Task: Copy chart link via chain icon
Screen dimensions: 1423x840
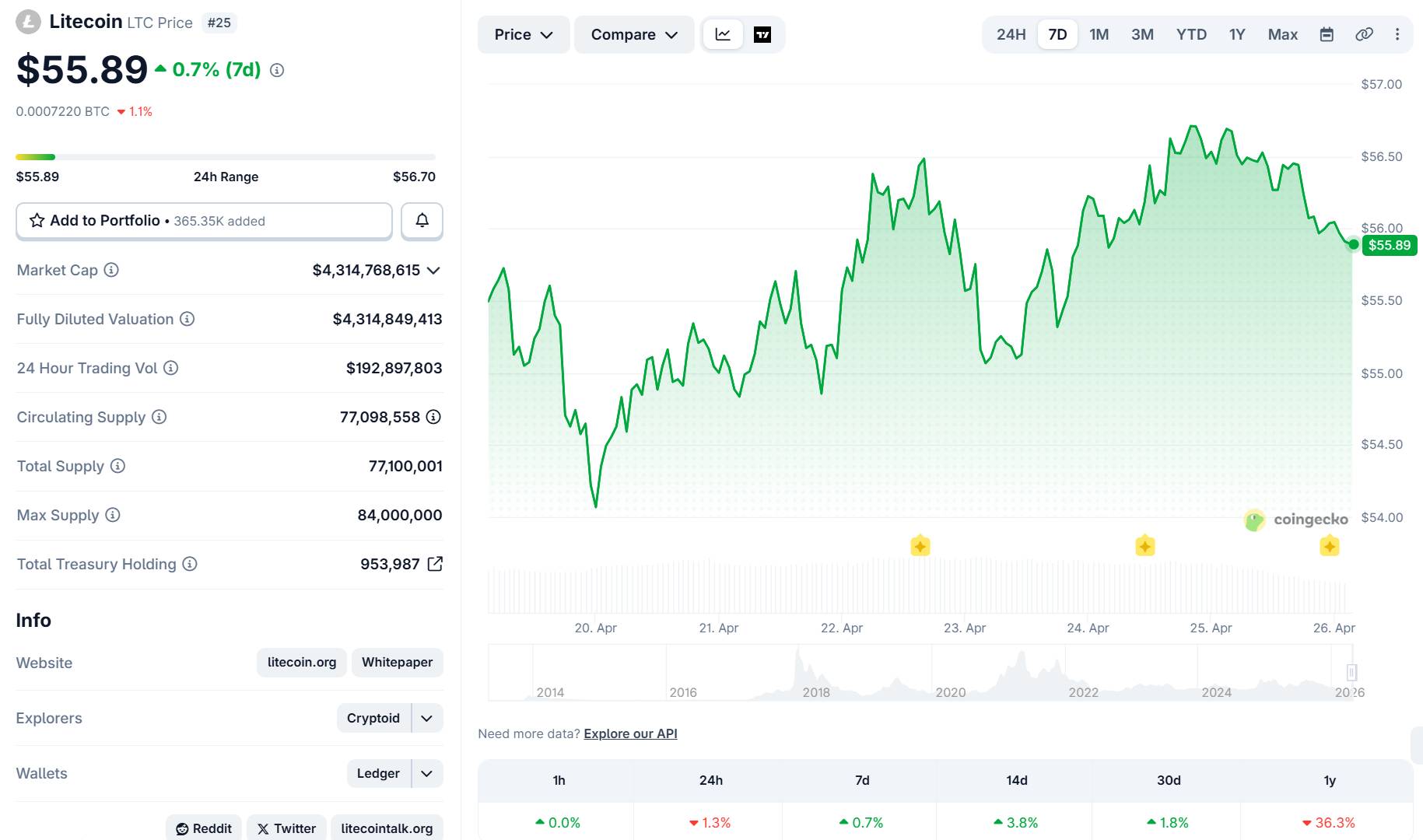Action: coord(1363,34)
